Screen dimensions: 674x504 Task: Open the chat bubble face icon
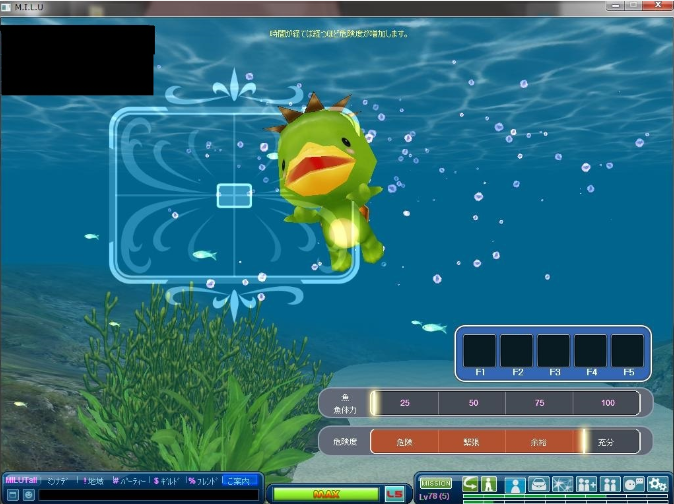pyautogui.click(x=634, y=485)
